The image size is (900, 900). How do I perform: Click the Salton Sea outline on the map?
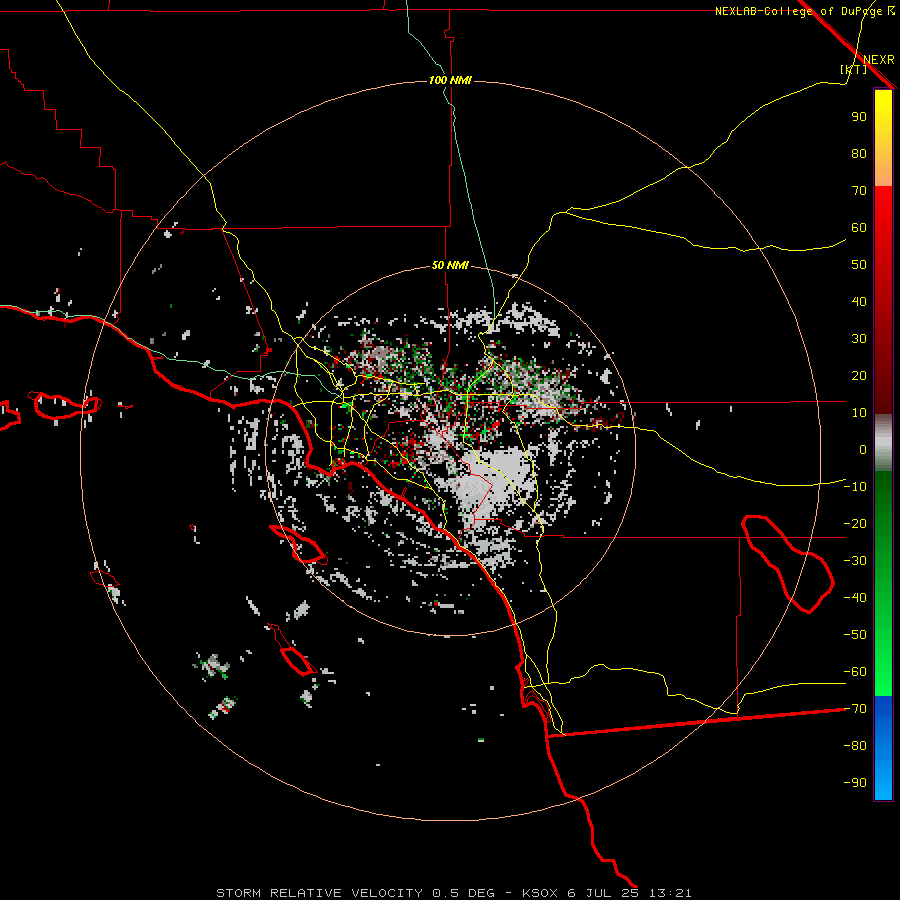click(788, 564)
